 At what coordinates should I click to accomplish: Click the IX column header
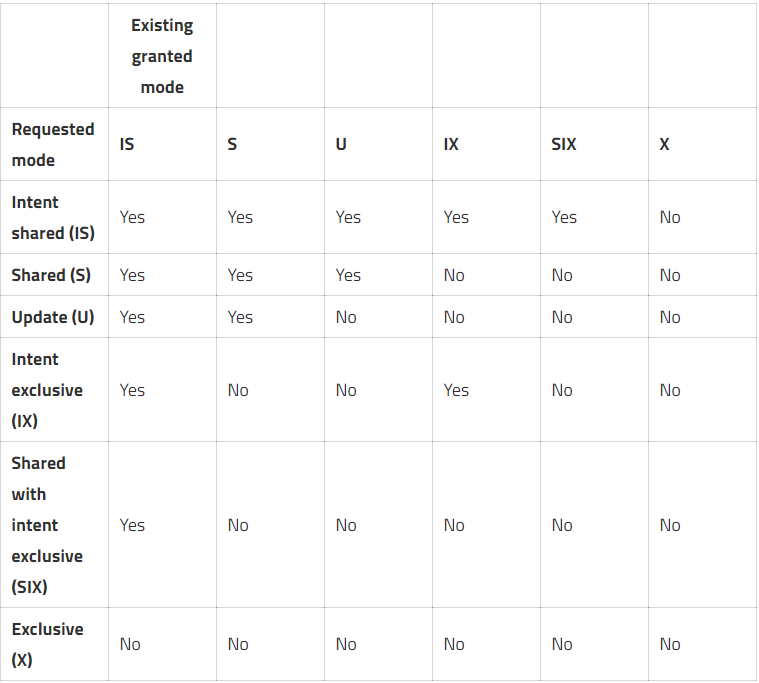[451, 144]
